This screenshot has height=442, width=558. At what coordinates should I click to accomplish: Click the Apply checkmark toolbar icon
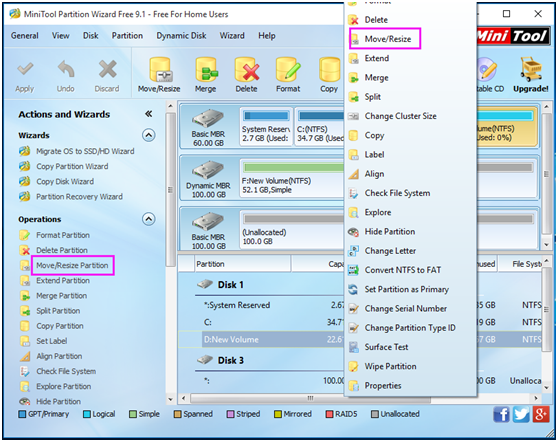(x=25, y=69)
